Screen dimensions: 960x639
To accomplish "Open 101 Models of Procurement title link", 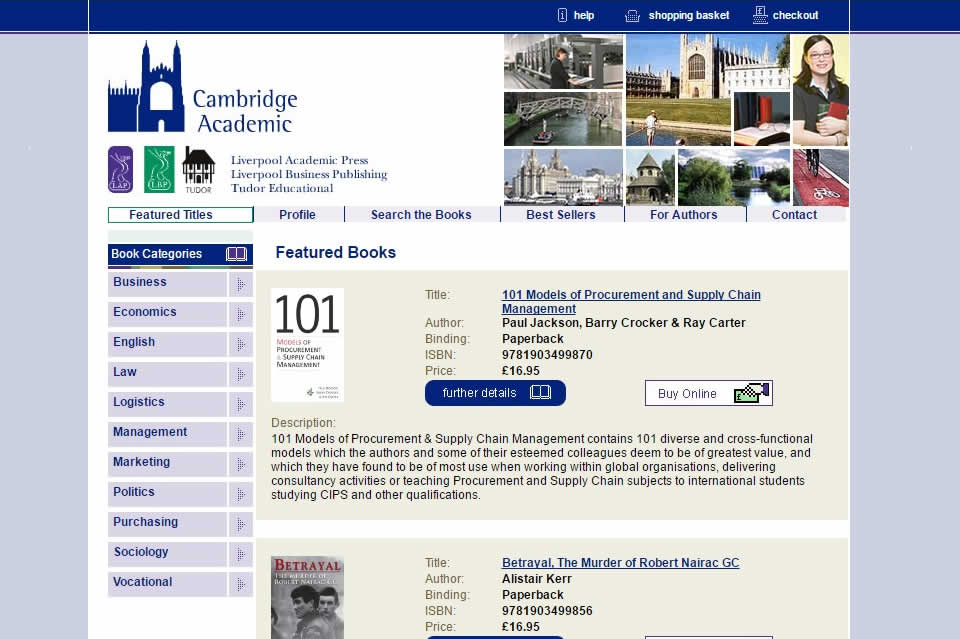I will tap(631, 302).
